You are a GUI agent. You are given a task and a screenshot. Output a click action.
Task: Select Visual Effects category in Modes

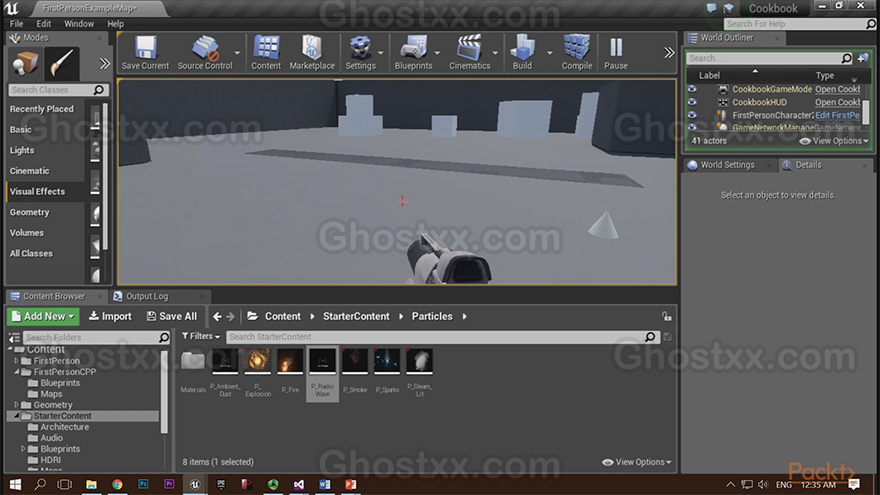pyautogui.click(x=37, y=191)
